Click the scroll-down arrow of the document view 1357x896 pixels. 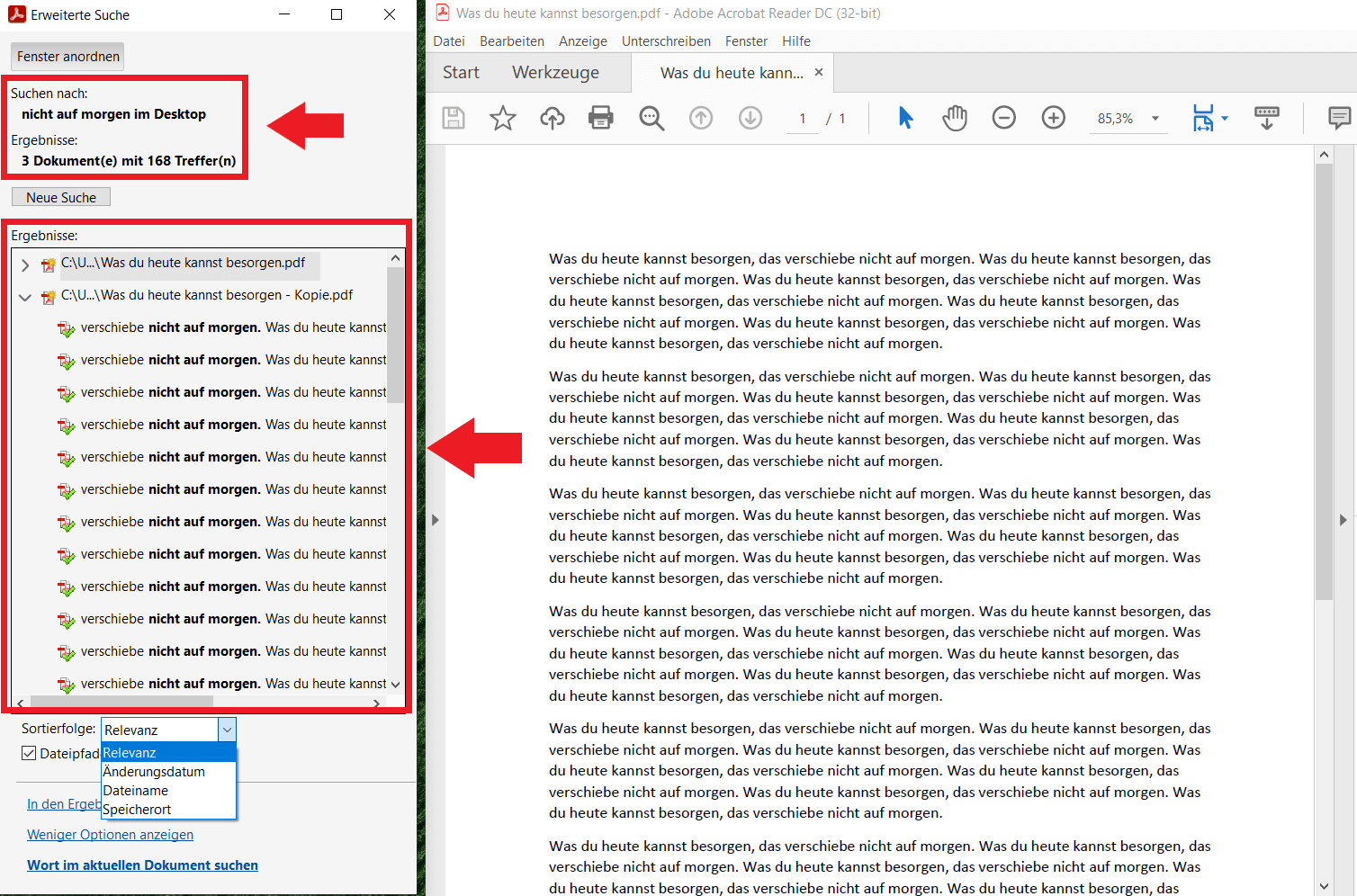pyautogui.click(x=1324, y=886)
